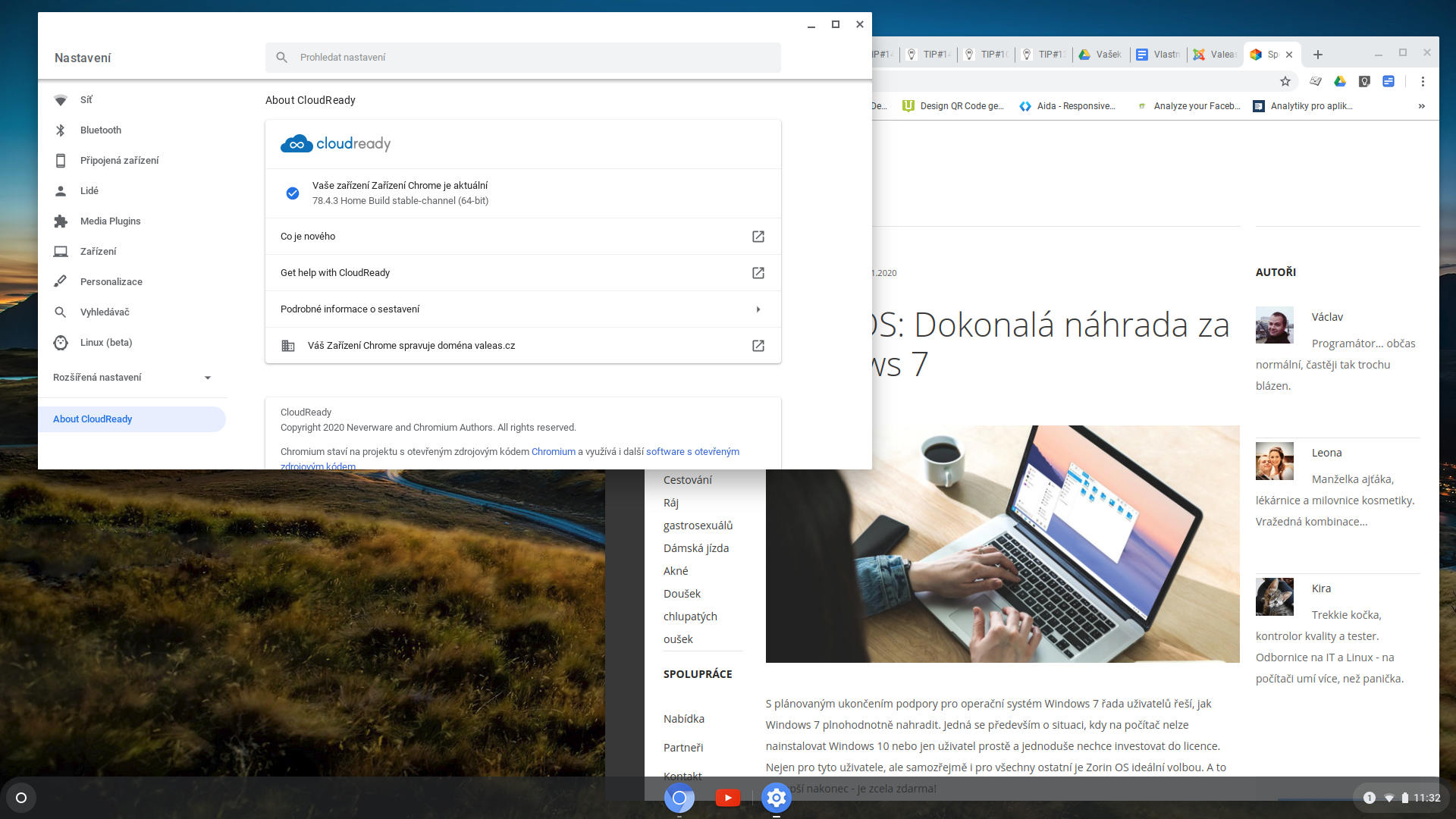Open Partneři link in page sidebar

[x=683, y=748]
